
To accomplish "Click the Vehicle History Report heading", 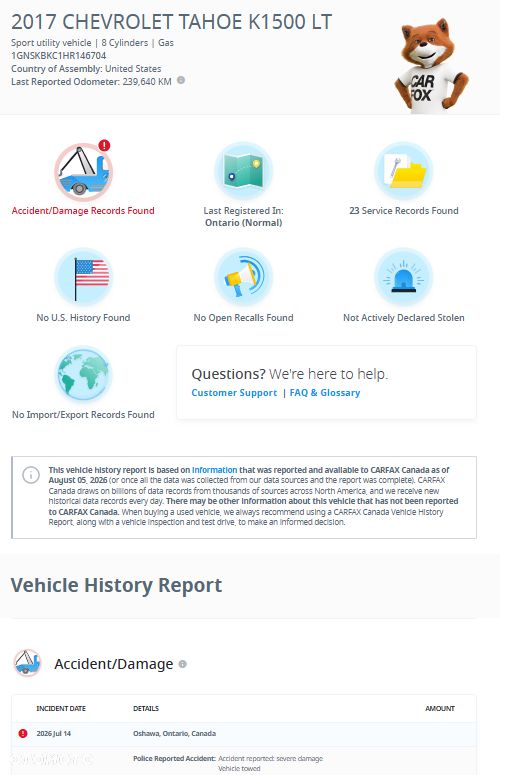I will 117,585.
